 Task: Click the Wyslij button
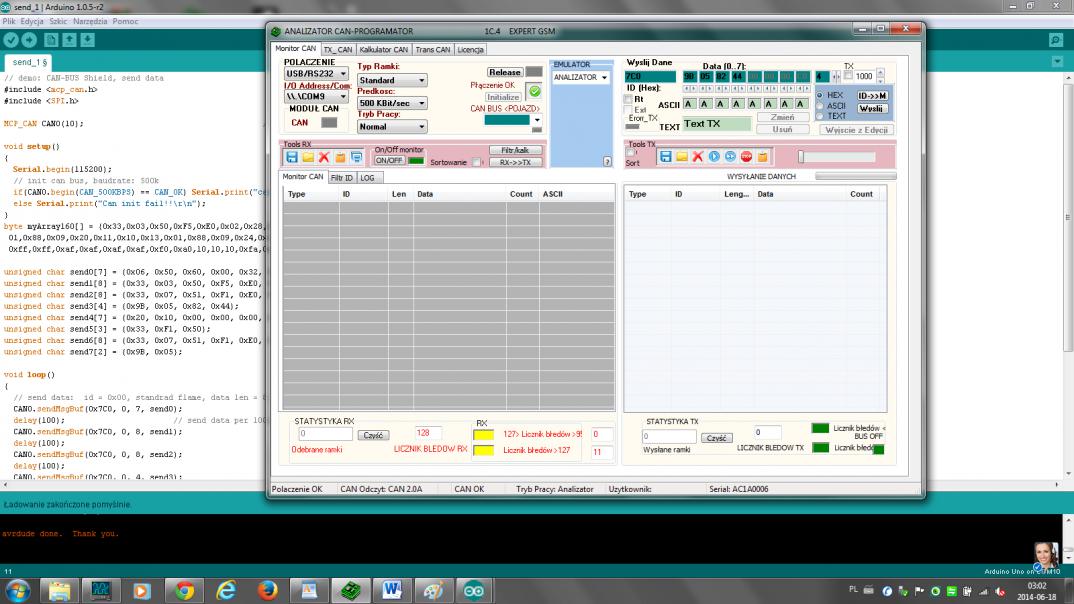872,108
